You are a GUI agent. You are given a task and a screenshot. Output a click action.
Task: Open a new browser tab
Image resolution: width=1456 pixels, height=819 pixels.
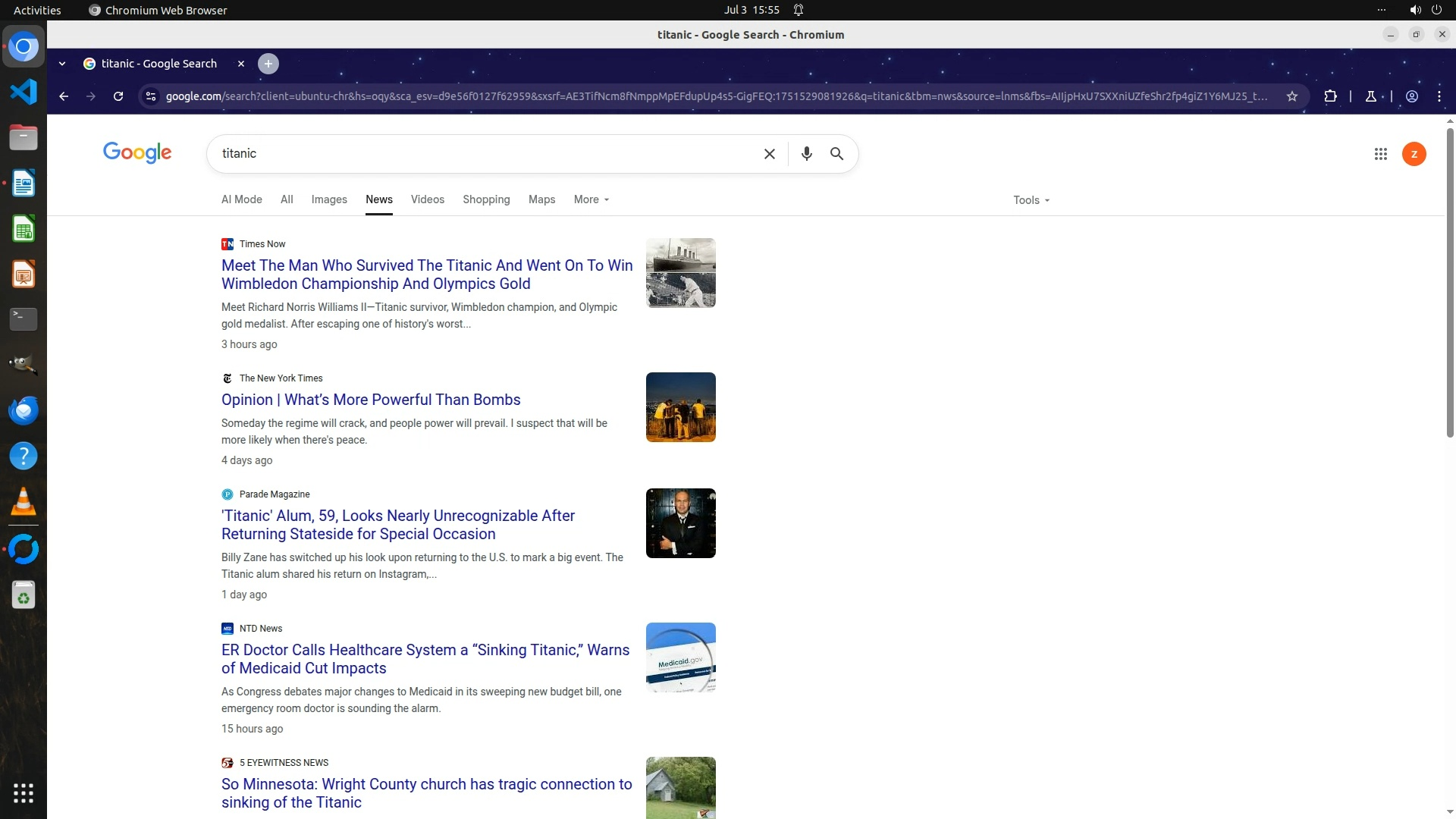pyautogui.click(x=268, y=64)
